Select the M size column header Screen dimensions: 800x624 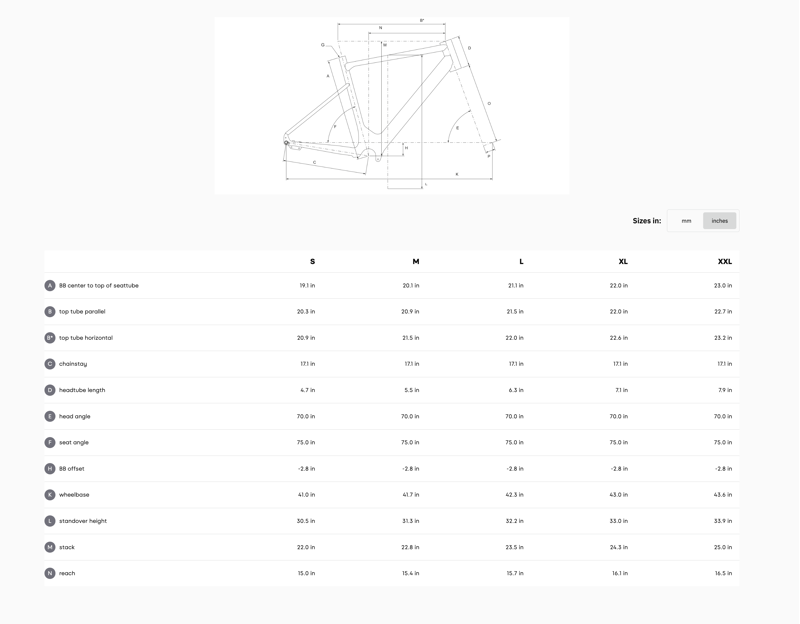pos(416,261)
